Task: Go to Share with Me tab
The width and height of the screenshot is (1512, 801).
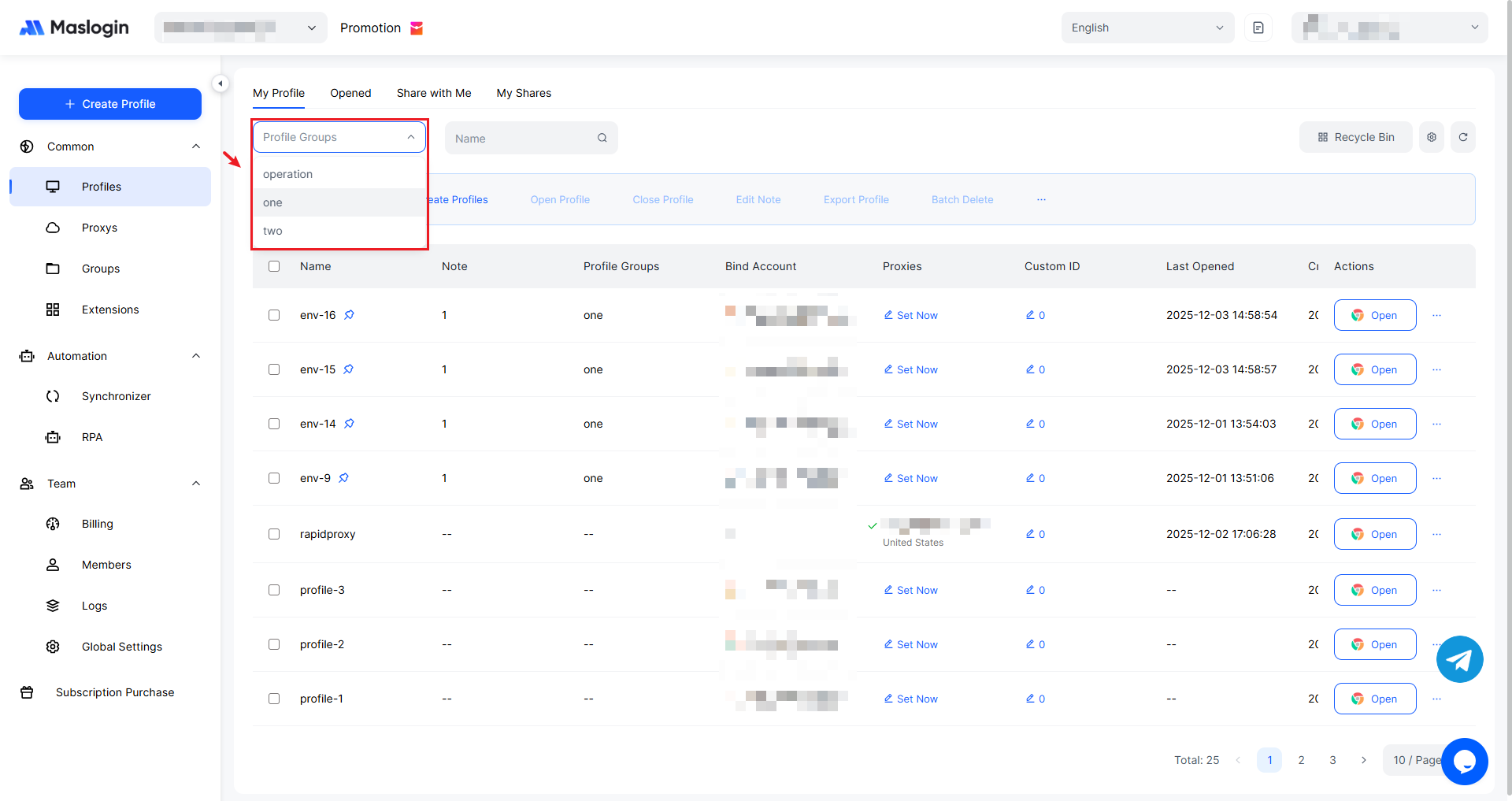Action: (434, 93)
